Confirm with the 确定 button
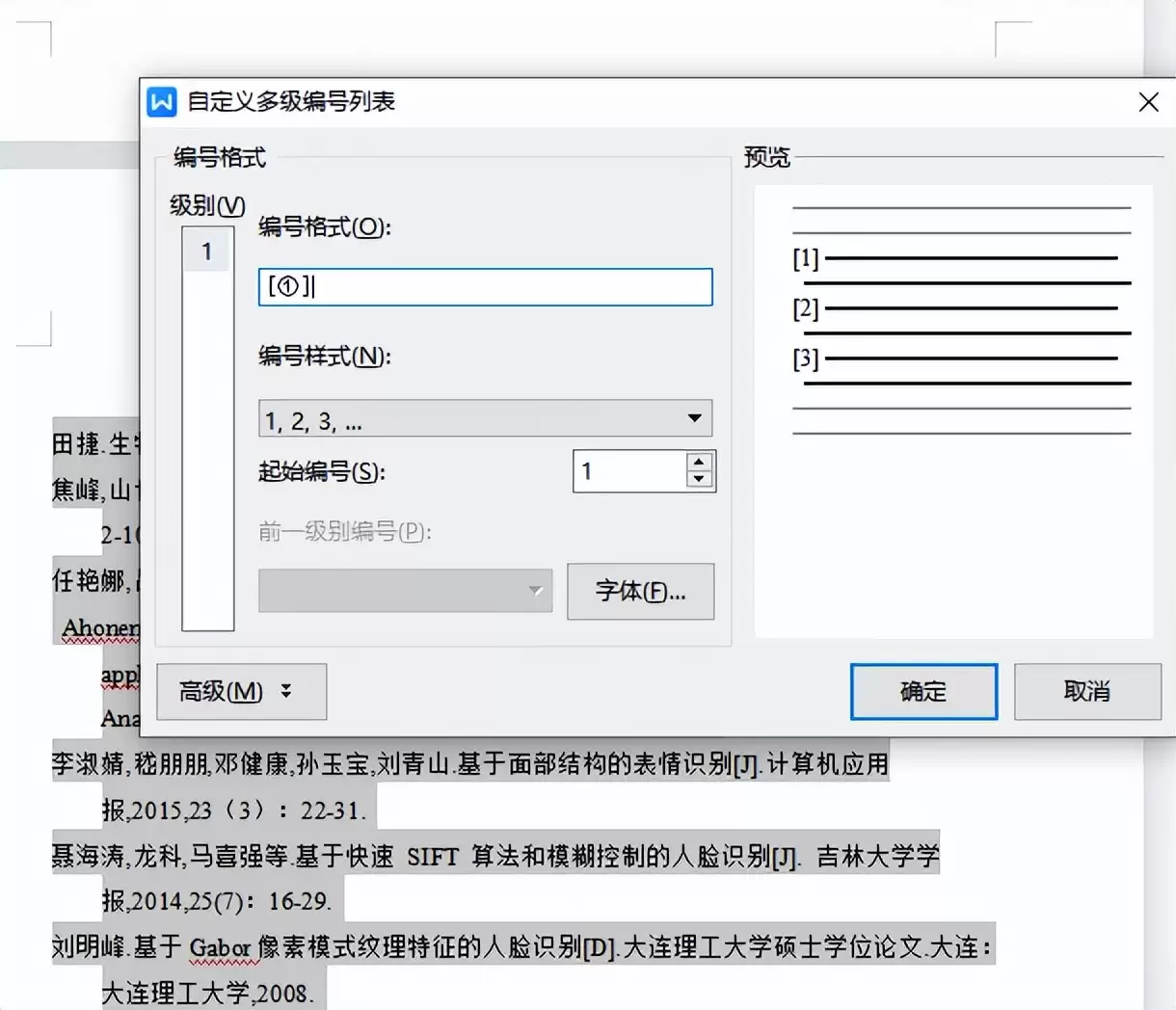 click(923, 691)
